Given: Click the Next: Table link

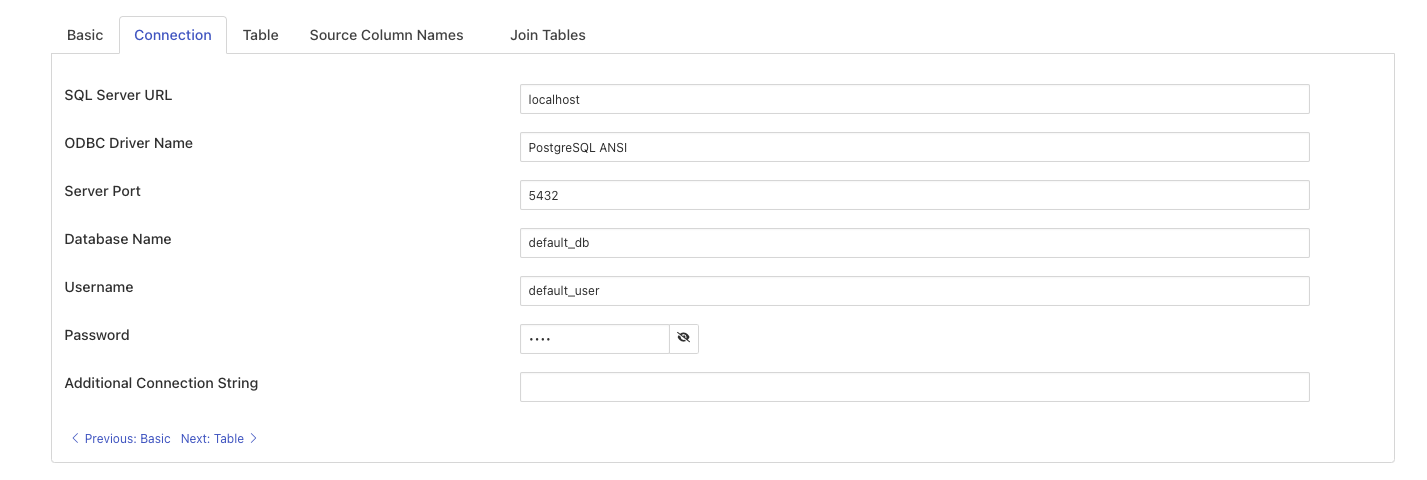Looking at the screenshot, I should (x=212, y=439).
